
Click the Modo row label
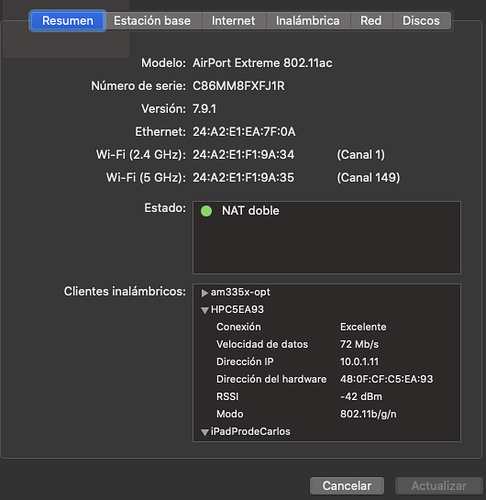[x=230, y=414]
